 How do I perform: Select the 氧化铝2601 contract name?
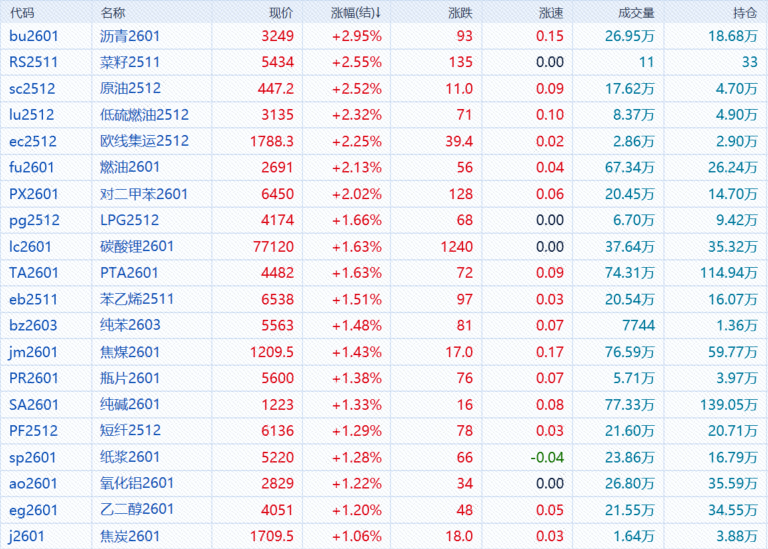[x=137, y=483]
